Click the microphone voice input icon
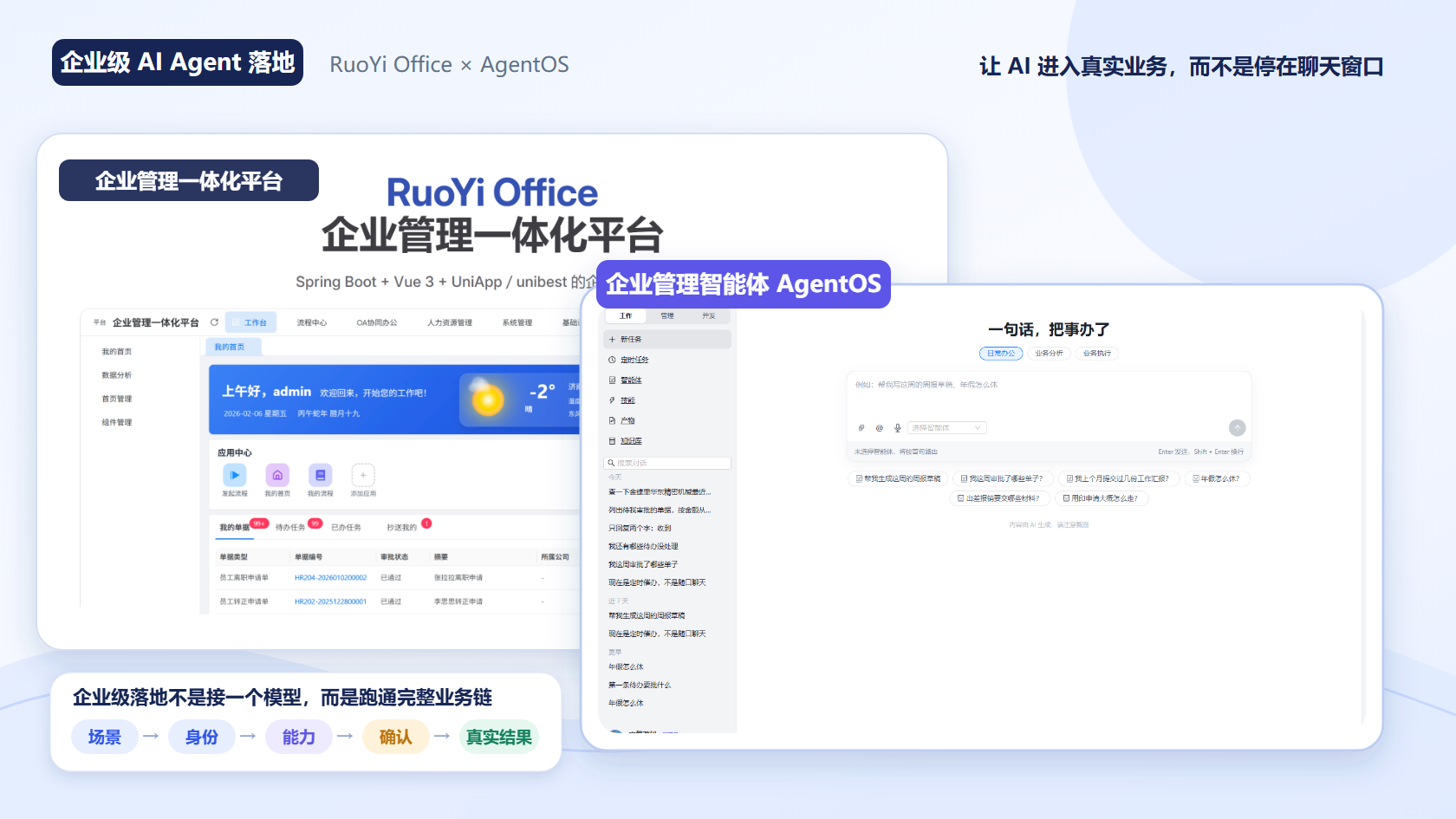The image size is (1456, 819). [x=898, y=428]
